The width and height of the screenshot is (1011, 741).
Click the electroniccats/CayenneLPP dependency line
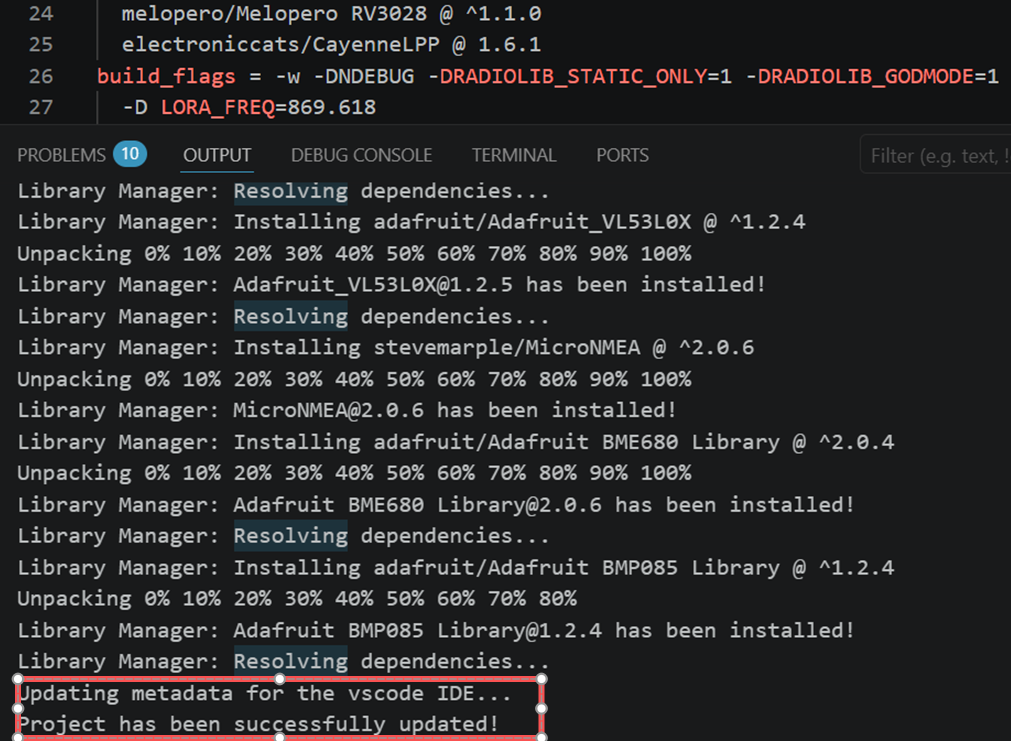pos(330,45)
